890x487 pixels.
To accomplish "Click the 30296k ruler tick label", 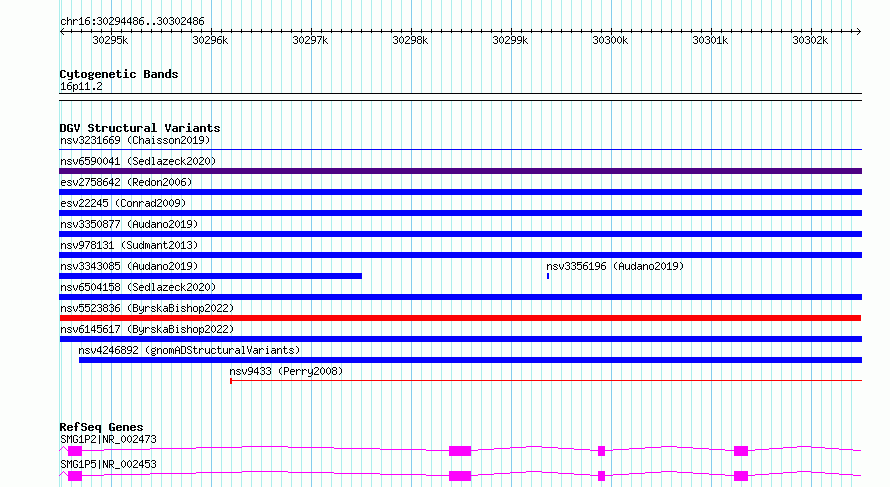I will [x=210, y=40].
